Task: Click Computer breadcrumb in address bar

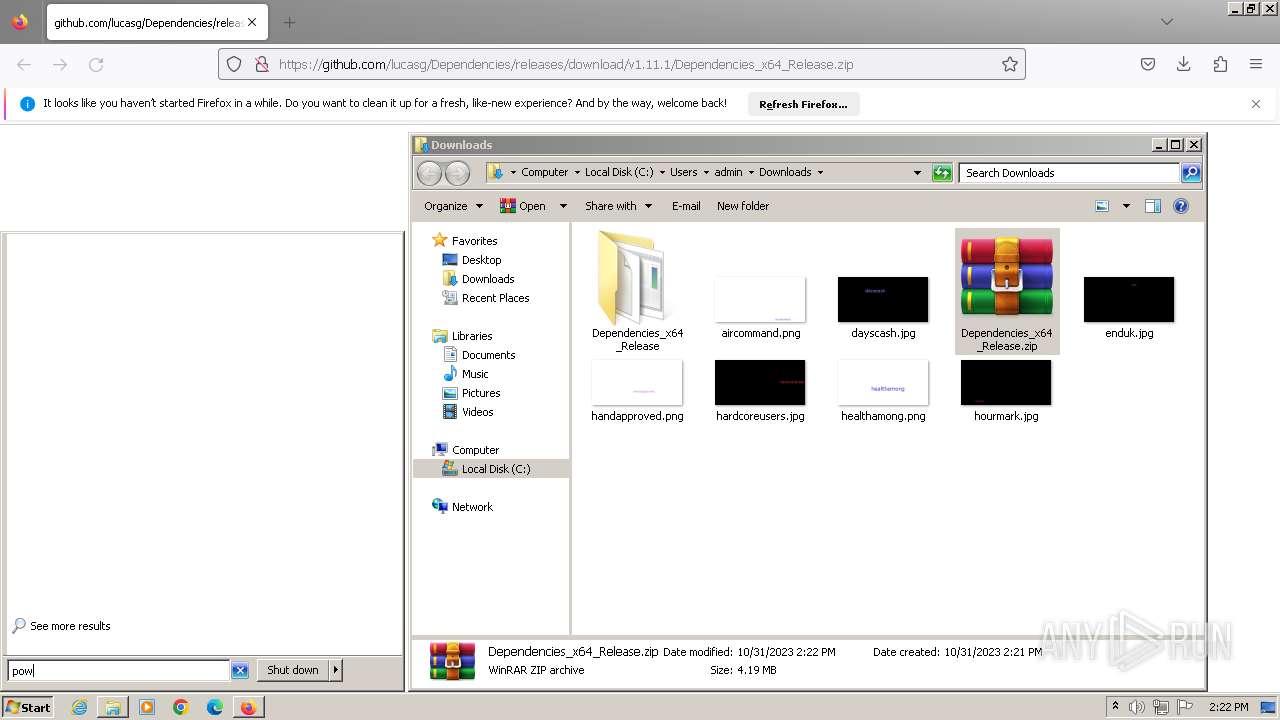Action: coord(544,172)
